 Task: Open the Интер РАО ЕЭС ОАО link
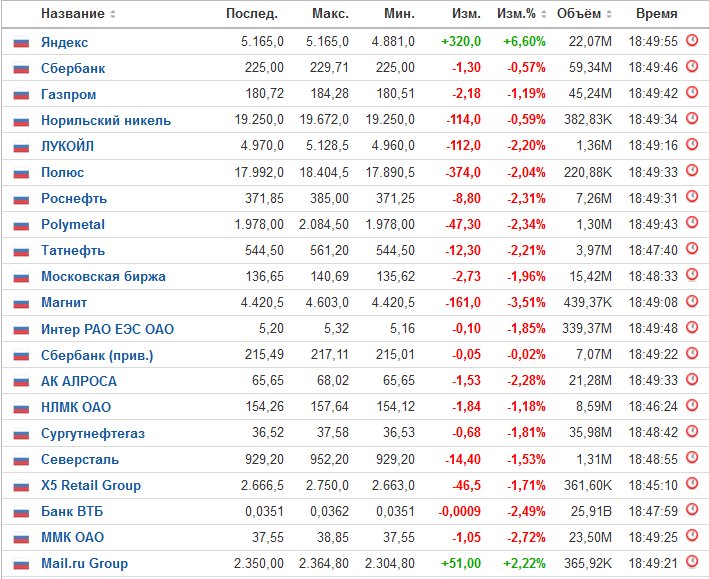tap(107, 329)
